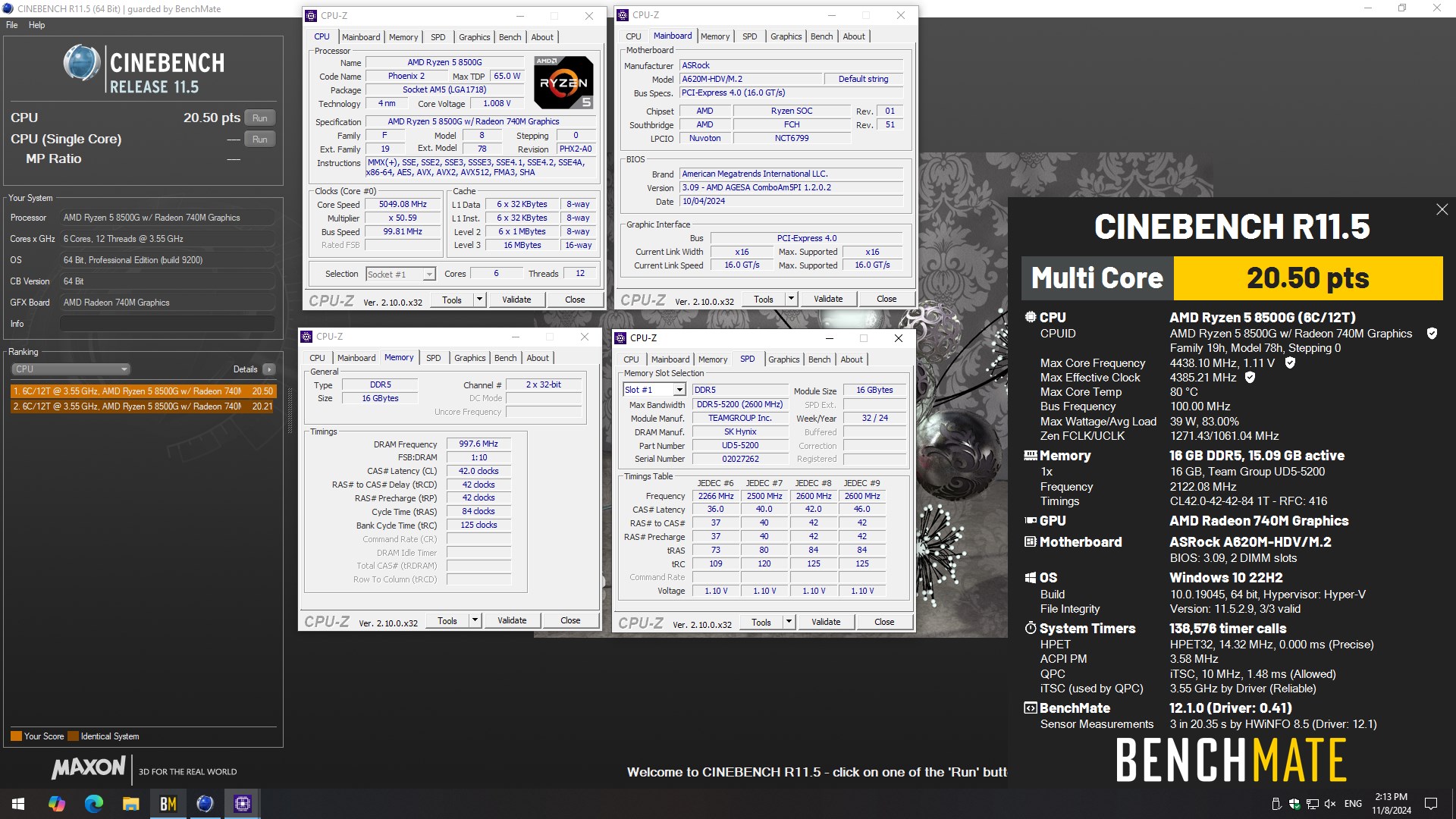Open Tools dropdown arrow in Mainboard window

click(x=791, y=299)
